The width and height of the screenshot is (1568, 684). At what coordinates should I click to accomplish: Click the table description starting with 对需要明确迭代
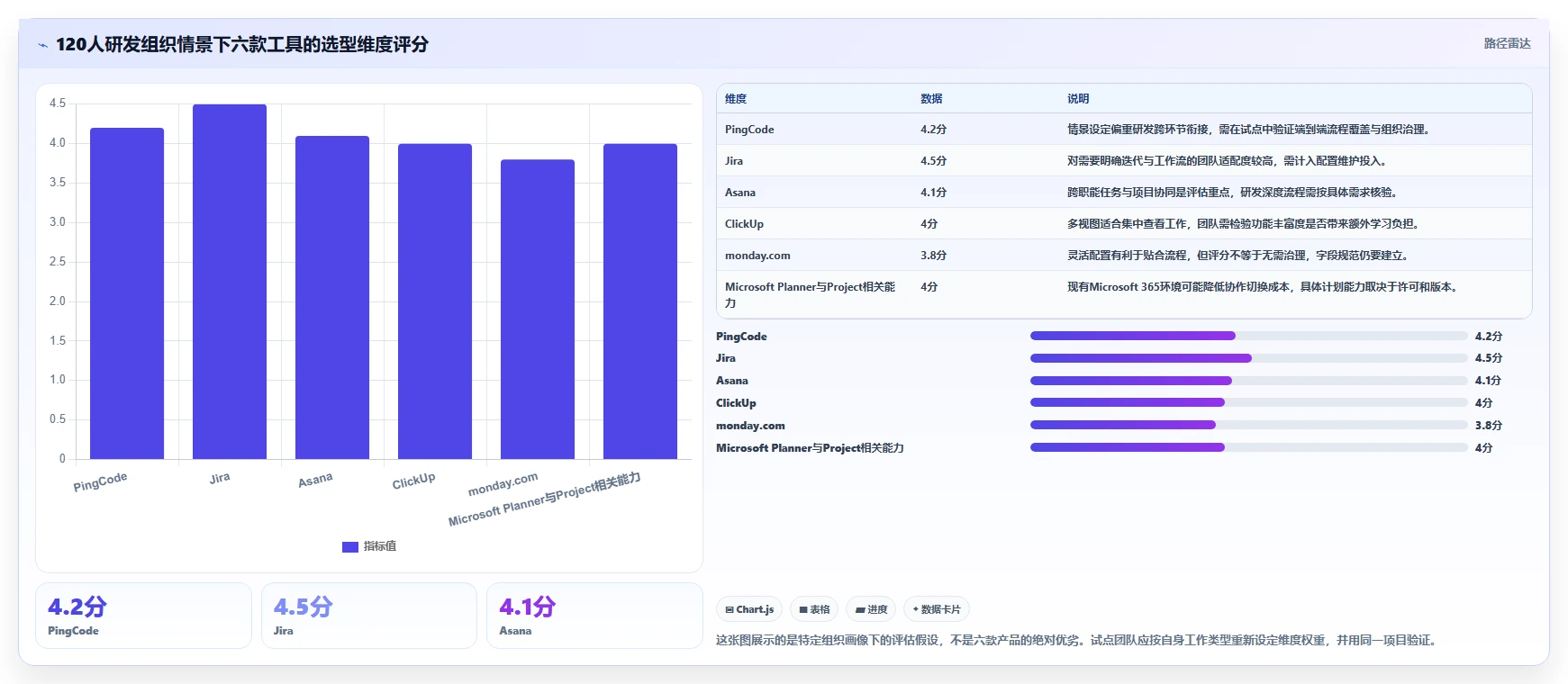[1228, 161]
